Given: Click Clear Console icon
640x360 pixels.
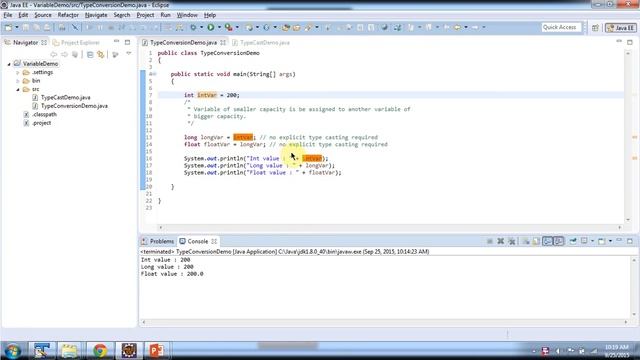Looking at the screenshot, I should (x=526, y=241).
